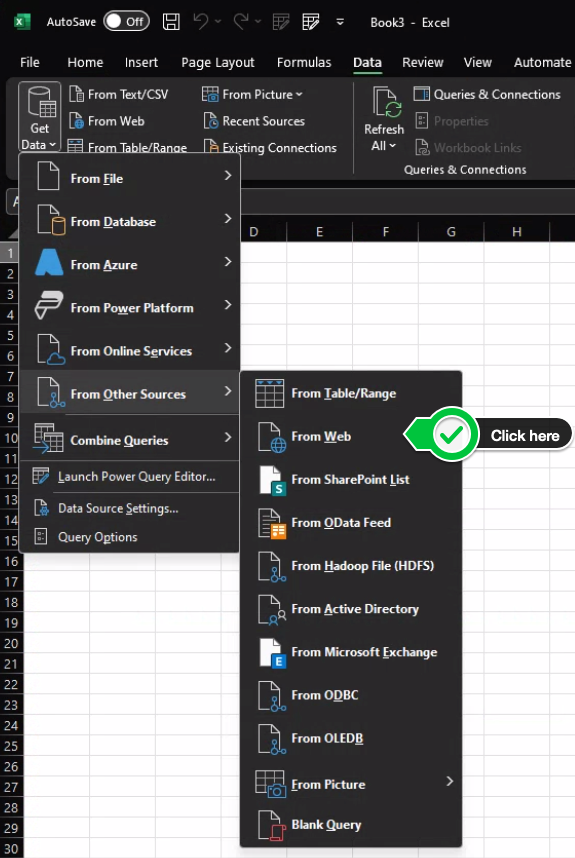Open the Queries & Connections pane button

pos(487,94)
